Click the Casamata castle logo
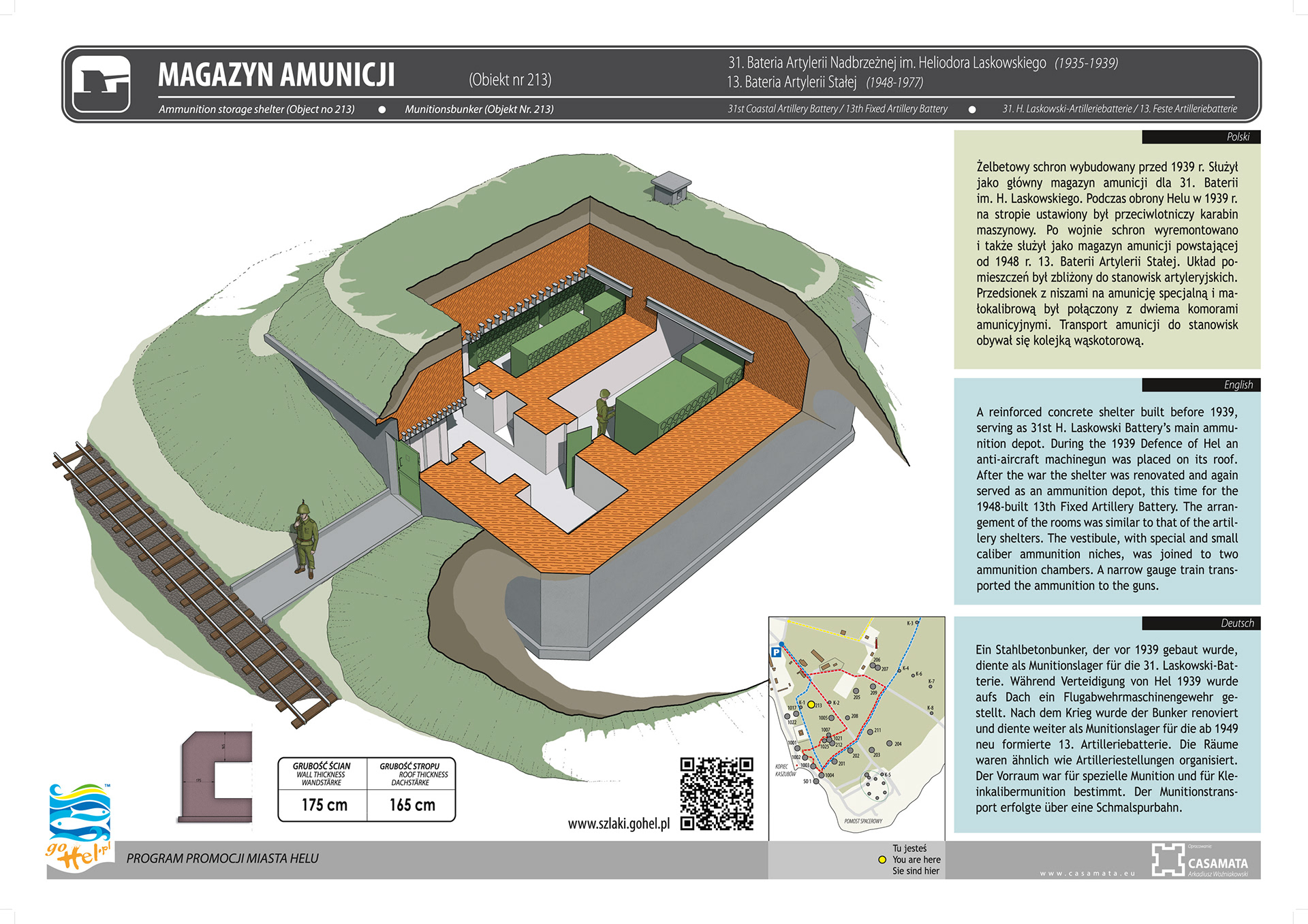The width and height of the screenshot is (1308, 924). click(1168, 859)
